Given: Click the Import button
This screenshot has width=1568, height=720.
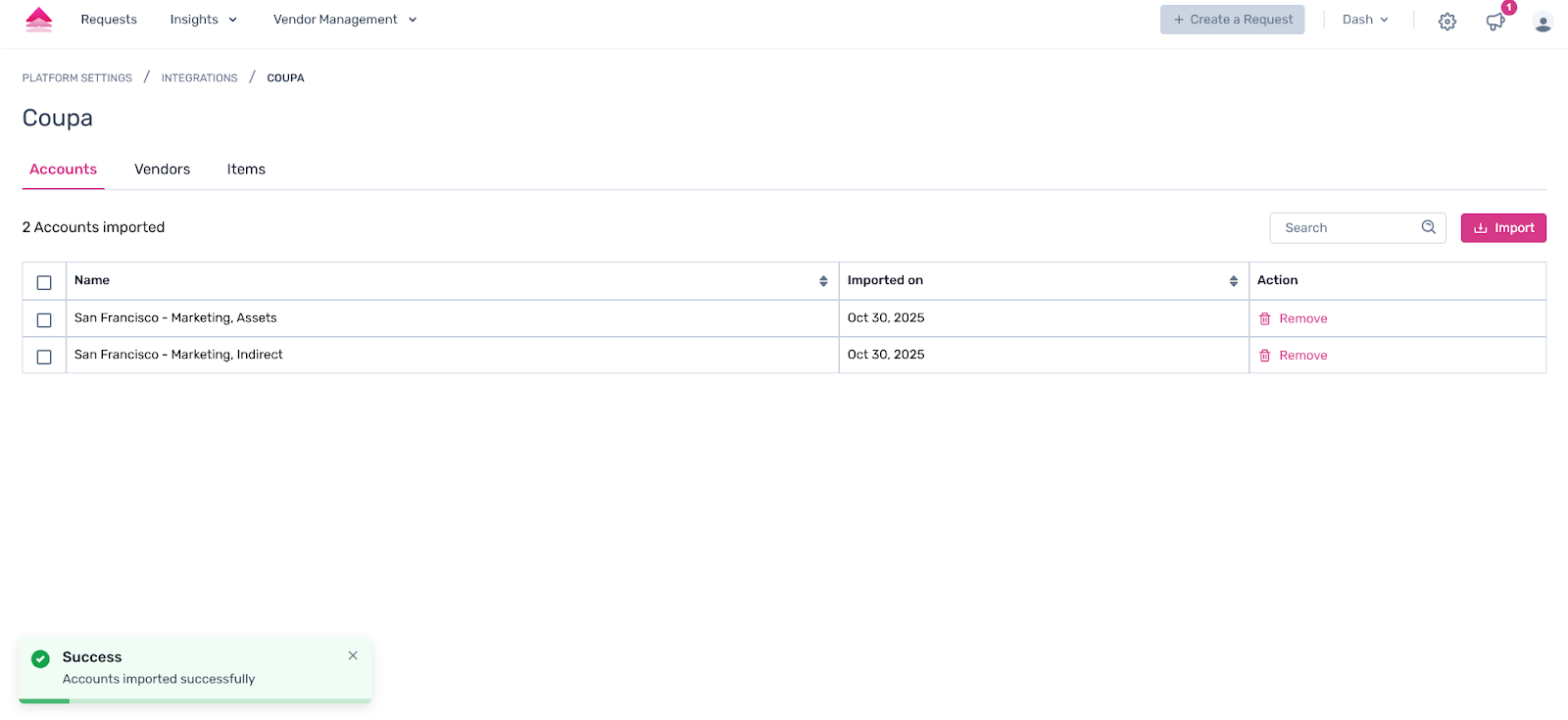Looking at the screenshot, I should pyautogui.click(x=1503, y=228).
